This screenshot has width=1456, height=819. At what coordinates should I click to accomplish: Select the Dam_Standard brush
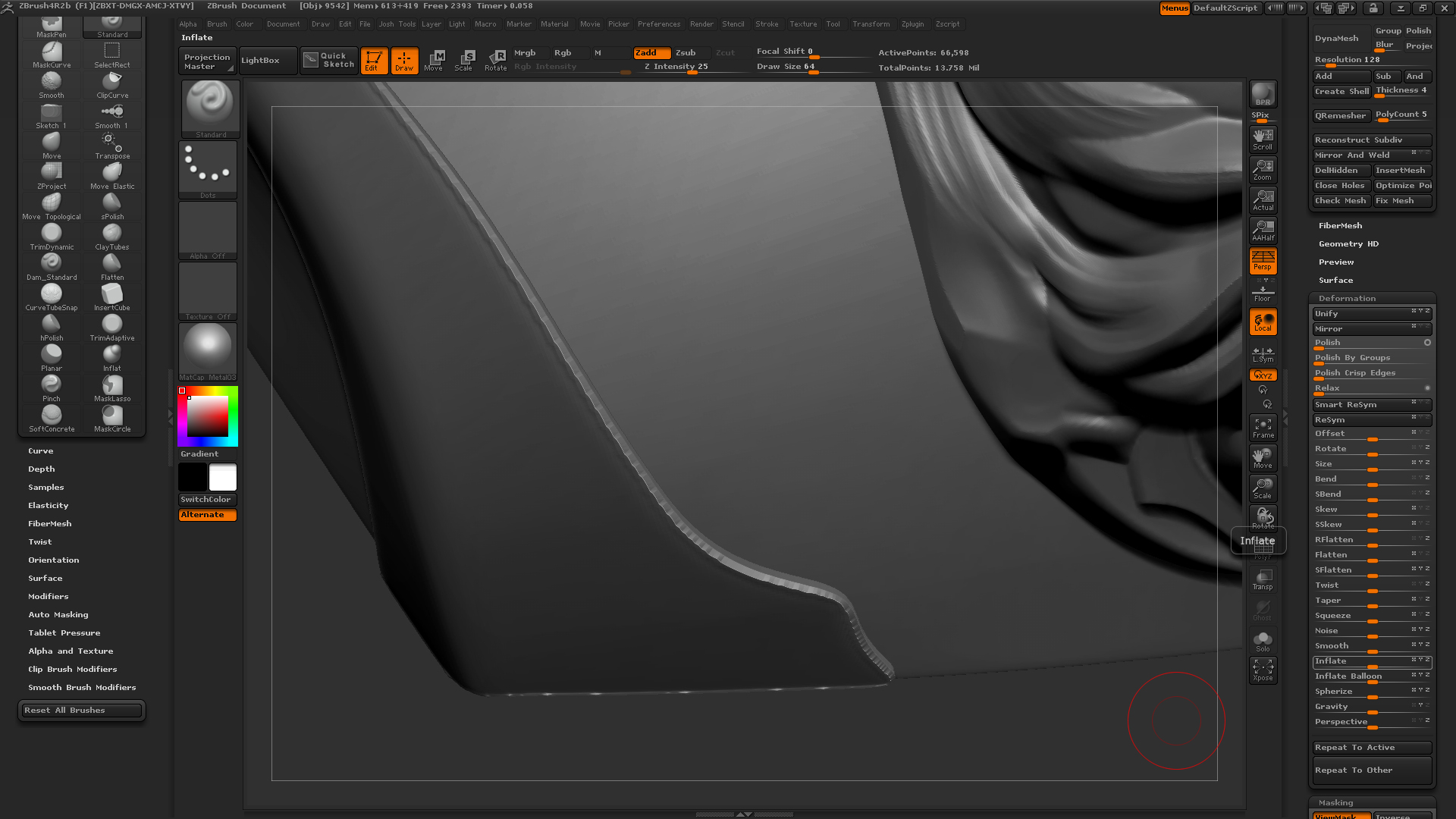tap(52, 267)
